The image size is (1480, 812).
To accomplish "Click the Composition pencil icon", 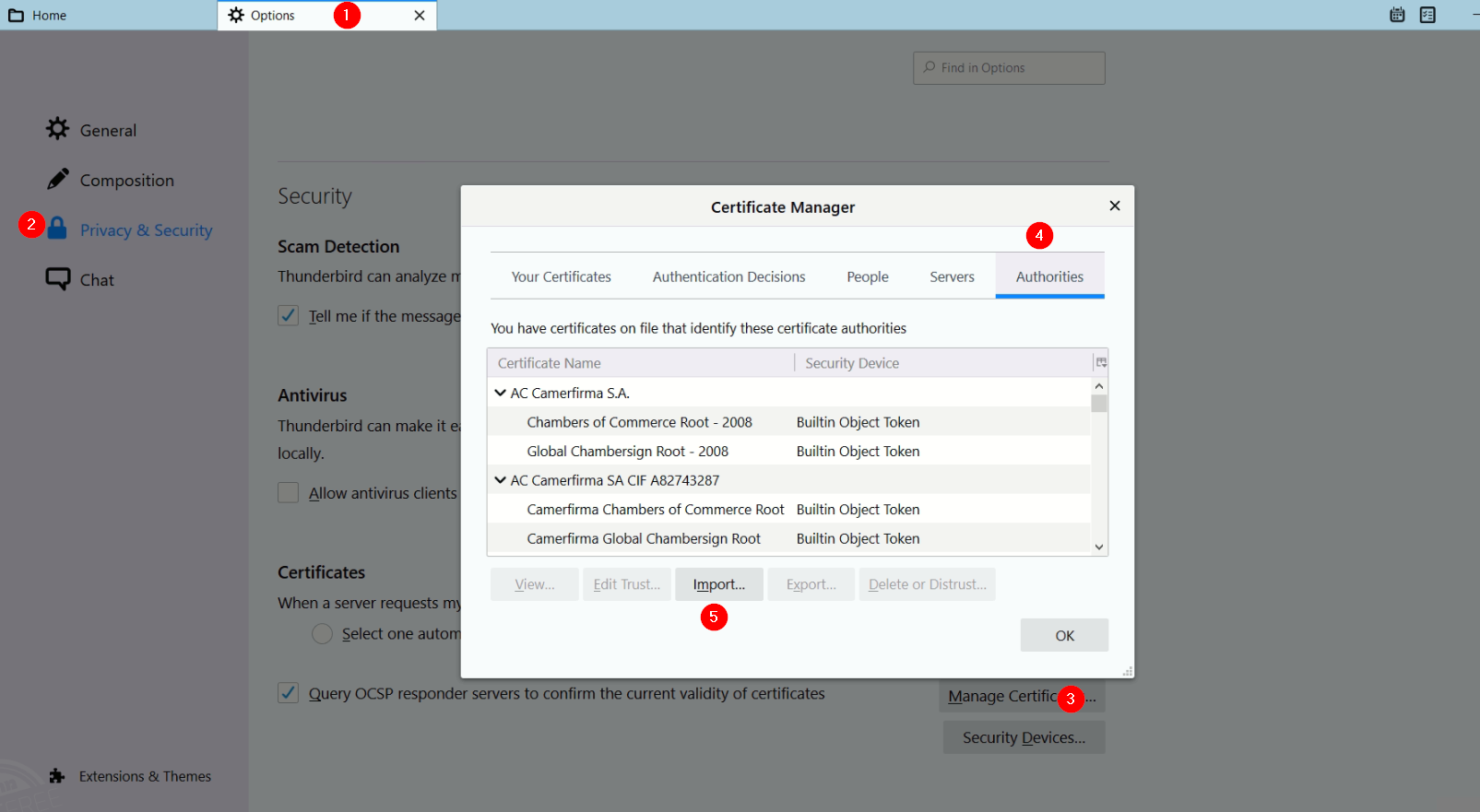I will [57, 179].
